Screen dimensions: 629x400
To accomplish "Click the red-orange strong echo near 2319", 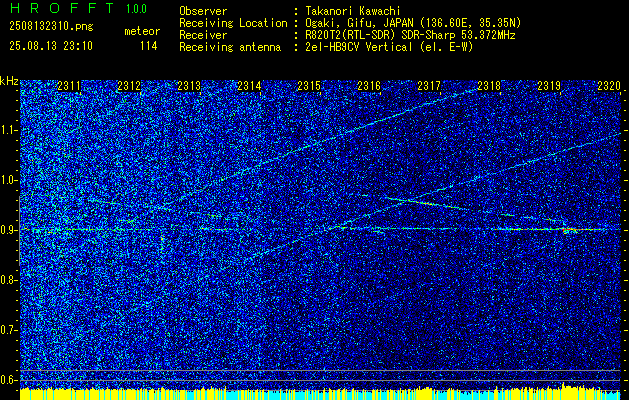I will pos(570,230).
